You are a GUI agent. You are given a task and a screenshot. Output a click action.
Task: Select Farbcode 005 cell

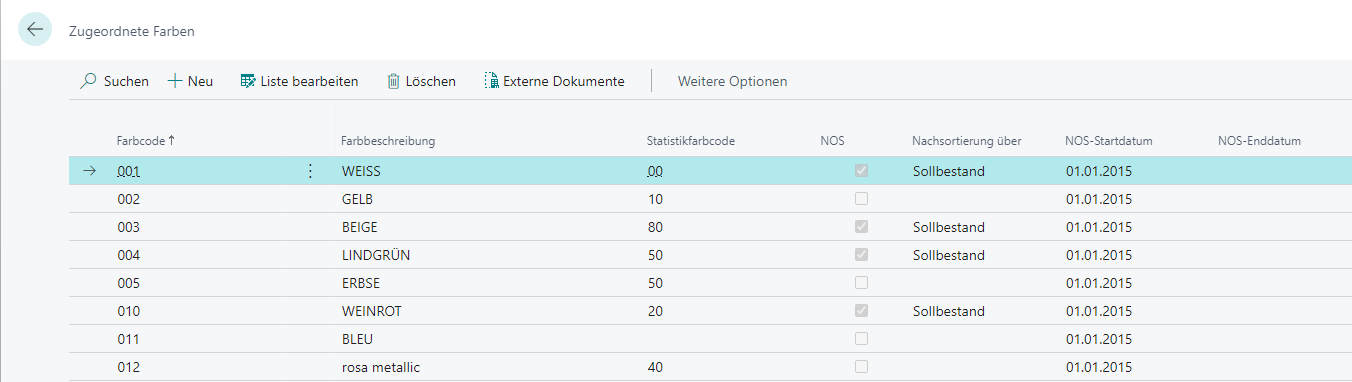128,283
